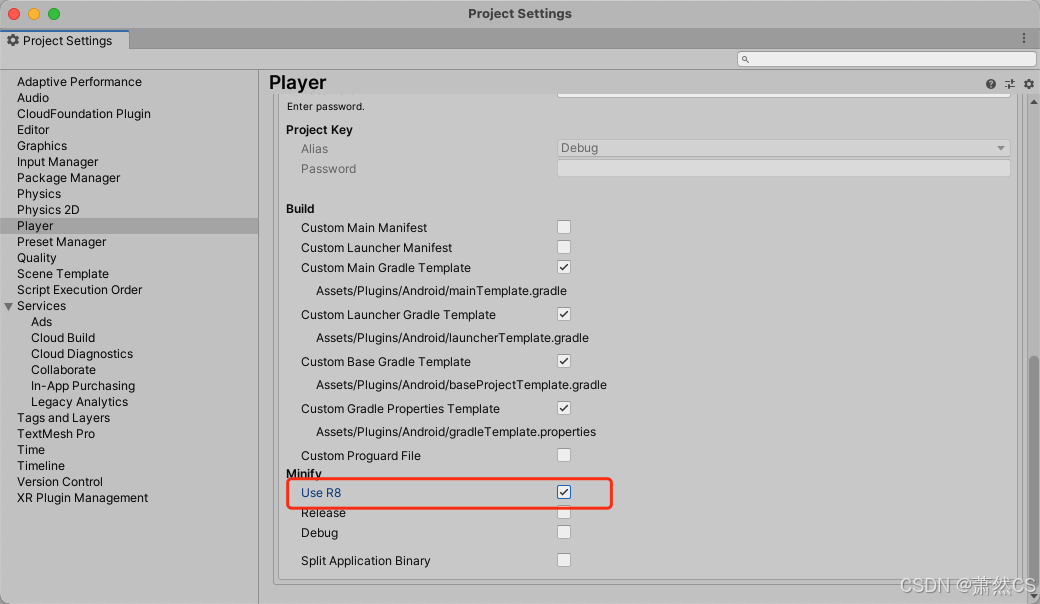The image size is (1040, 604).
Task: Enable Custom Proguard File checkbox
Action: tap(564, 455)
